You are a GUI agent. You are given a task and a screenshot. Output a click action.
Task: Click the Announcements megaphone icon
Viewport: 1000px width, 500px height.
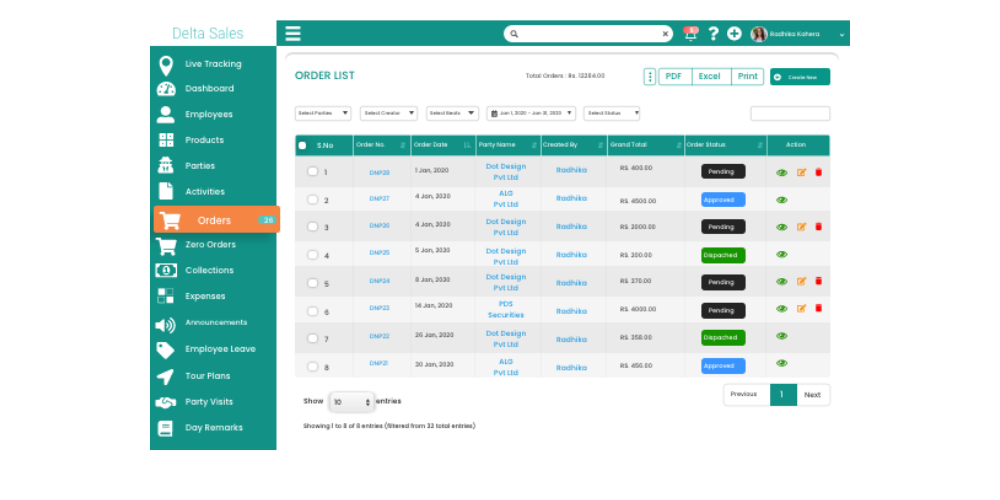coord(166,325)
